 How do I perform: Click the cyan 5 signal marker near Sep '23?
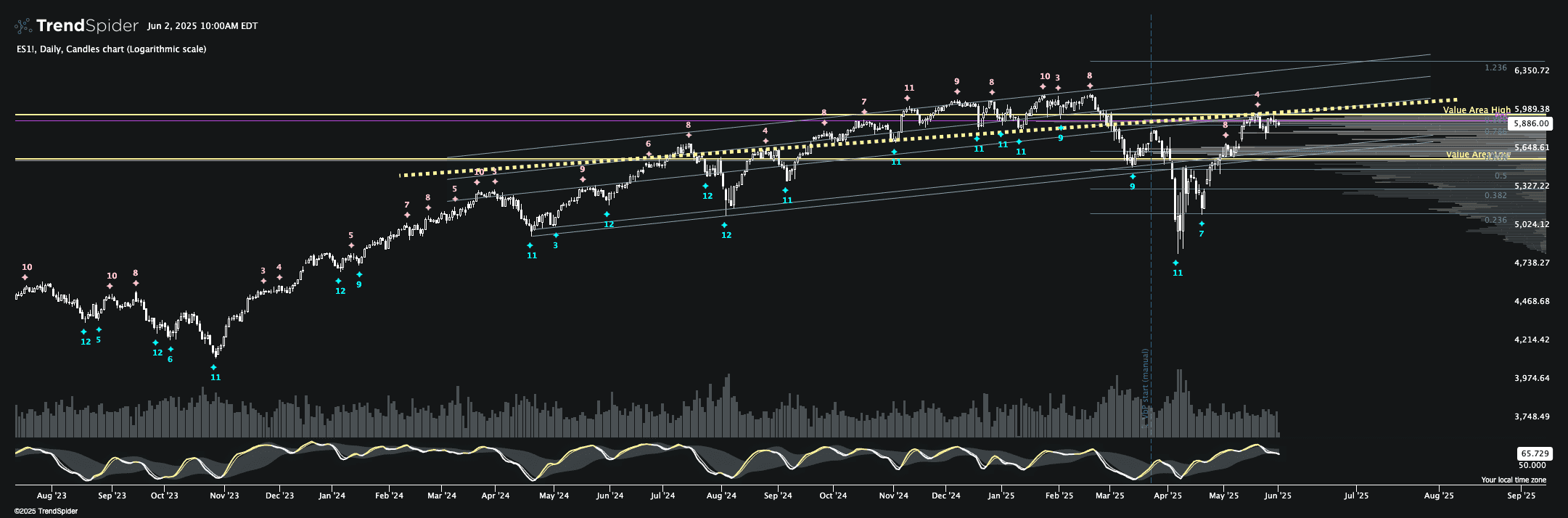pyautogui.click(x=99, y=335)
